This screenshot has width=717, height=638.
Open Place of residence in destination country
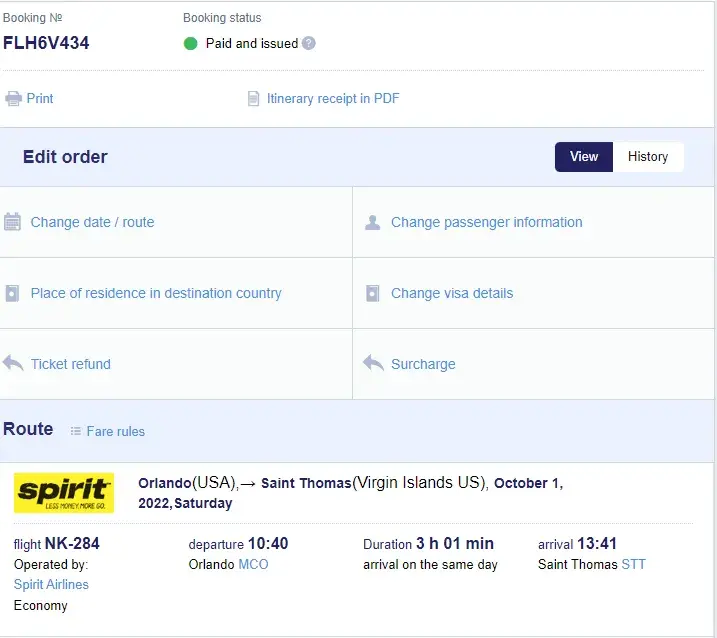[156, 293]
